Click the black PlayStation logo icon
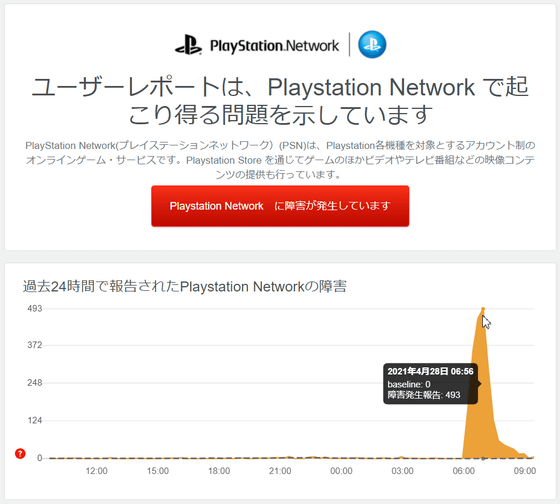 point(188,44)
